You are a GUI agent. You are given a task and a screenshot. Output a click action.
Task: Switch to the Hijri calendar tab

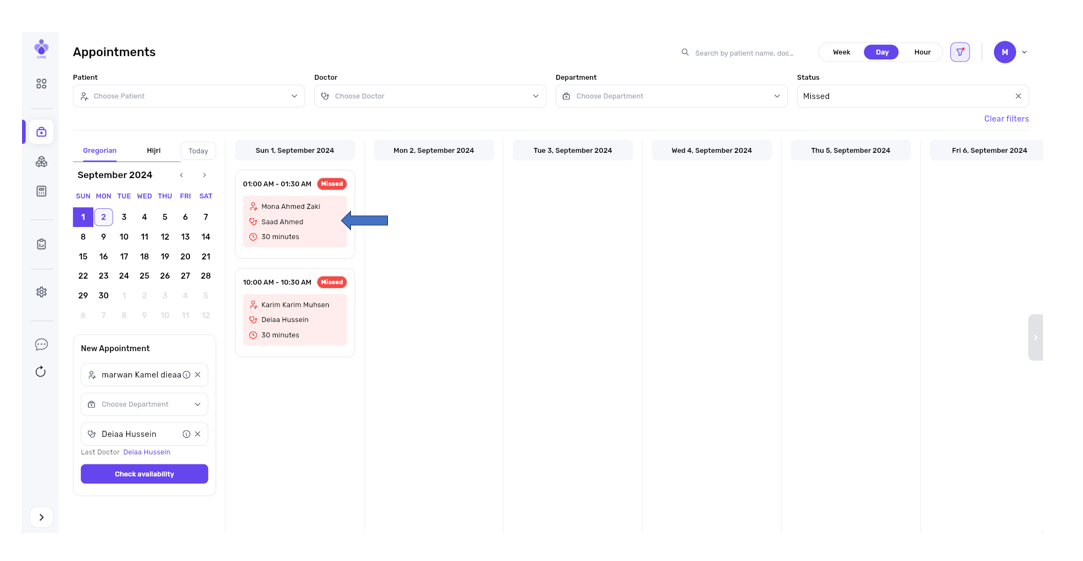coord(153,151)
